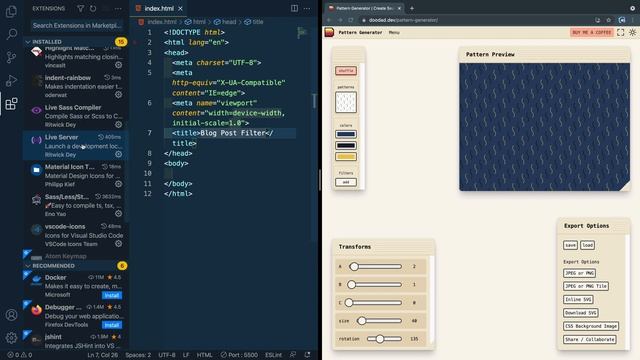Split the editor to the right

(294, 8)
